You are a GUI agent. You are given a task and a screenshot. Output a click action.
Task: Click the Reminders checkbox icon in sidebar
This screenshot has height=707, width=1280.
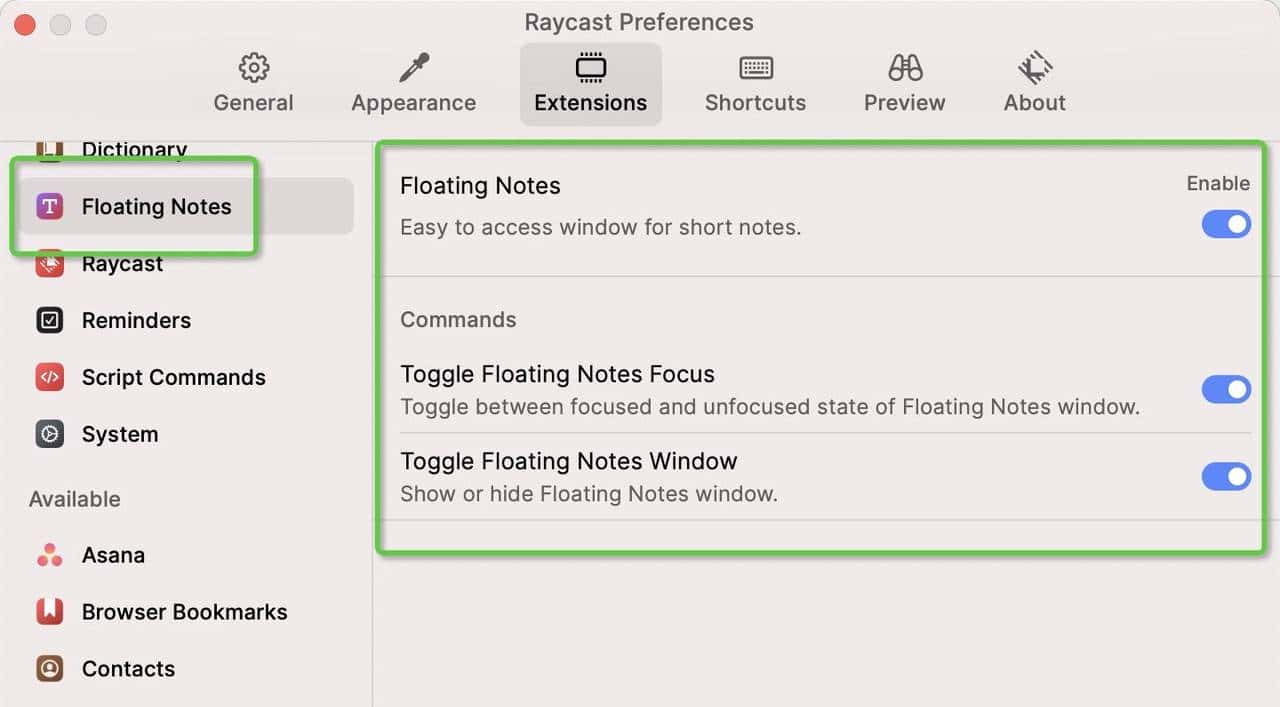click(48, 320)
